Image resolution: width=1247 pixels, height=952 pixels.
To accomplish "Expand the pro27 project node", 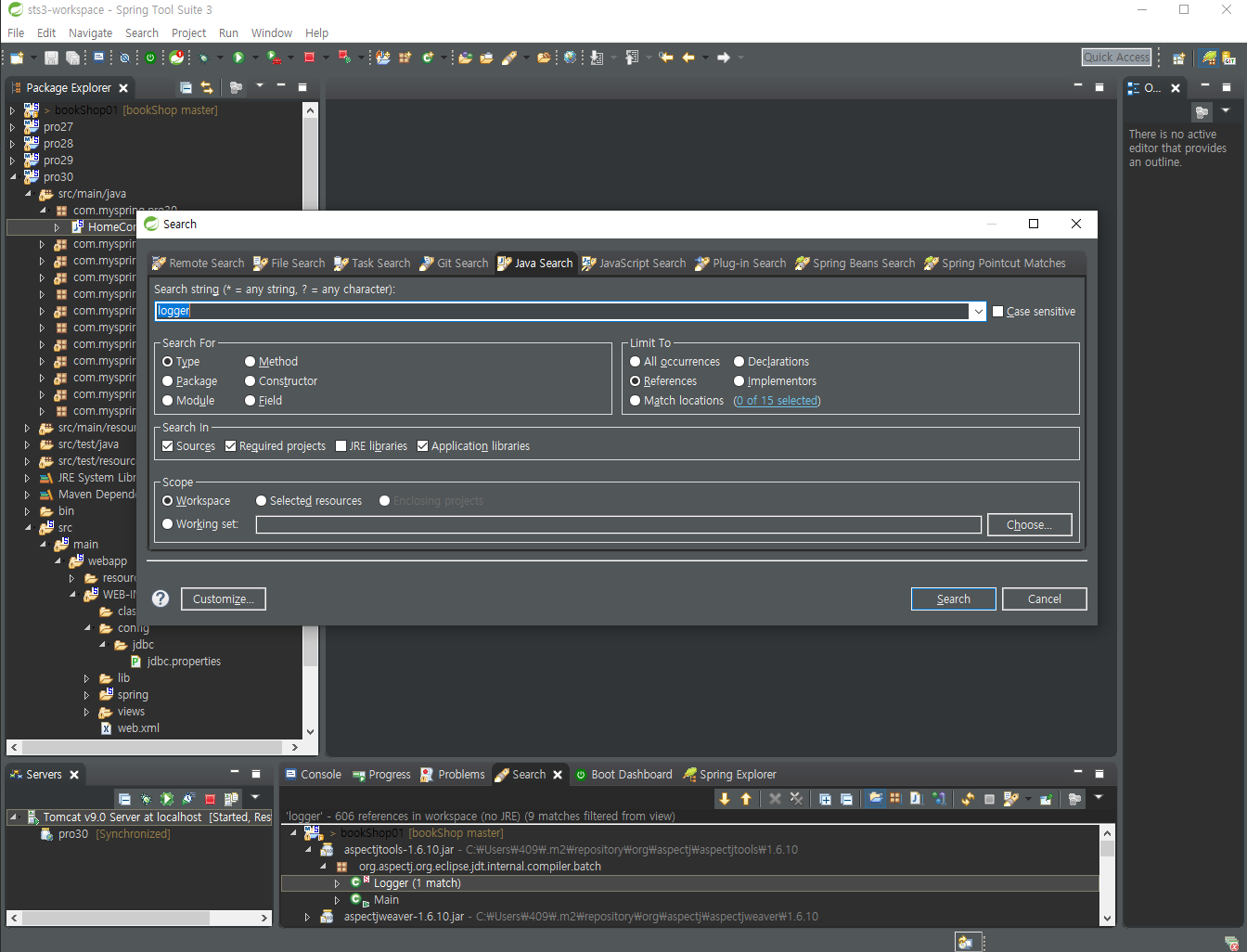I will tap(13, 127).
